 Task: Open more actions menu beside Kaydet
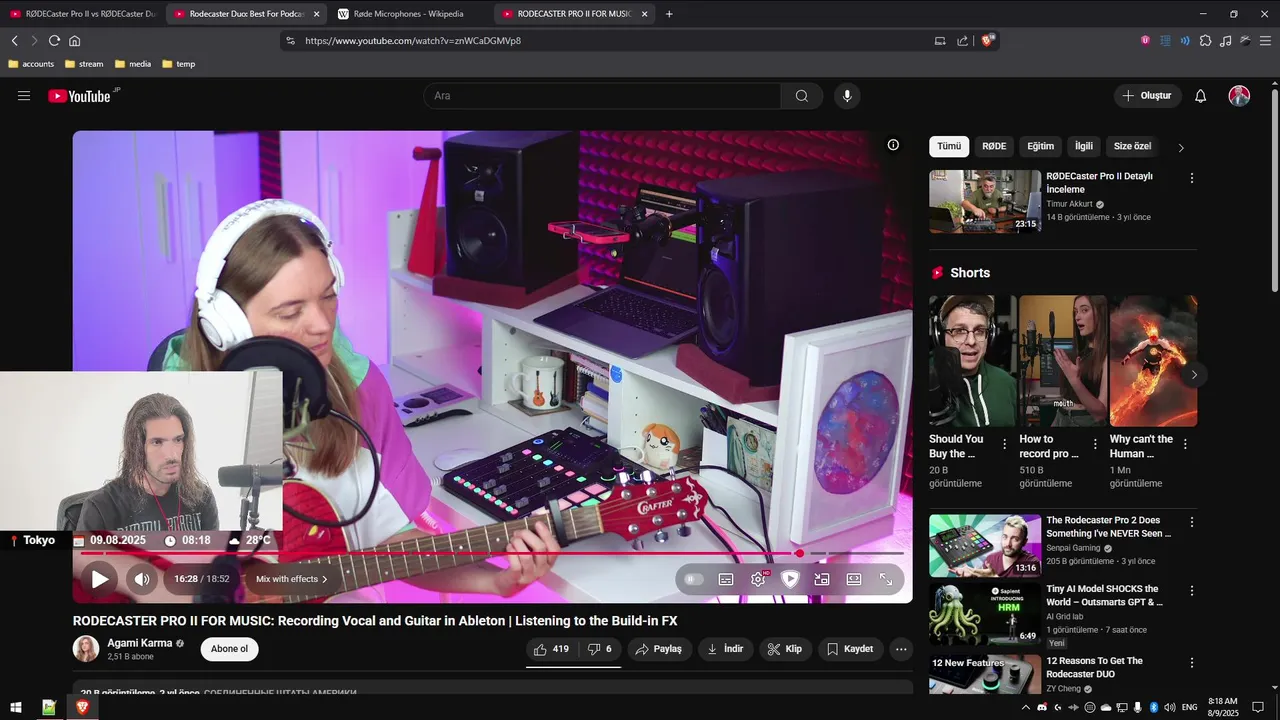click(x=901, y=649)
